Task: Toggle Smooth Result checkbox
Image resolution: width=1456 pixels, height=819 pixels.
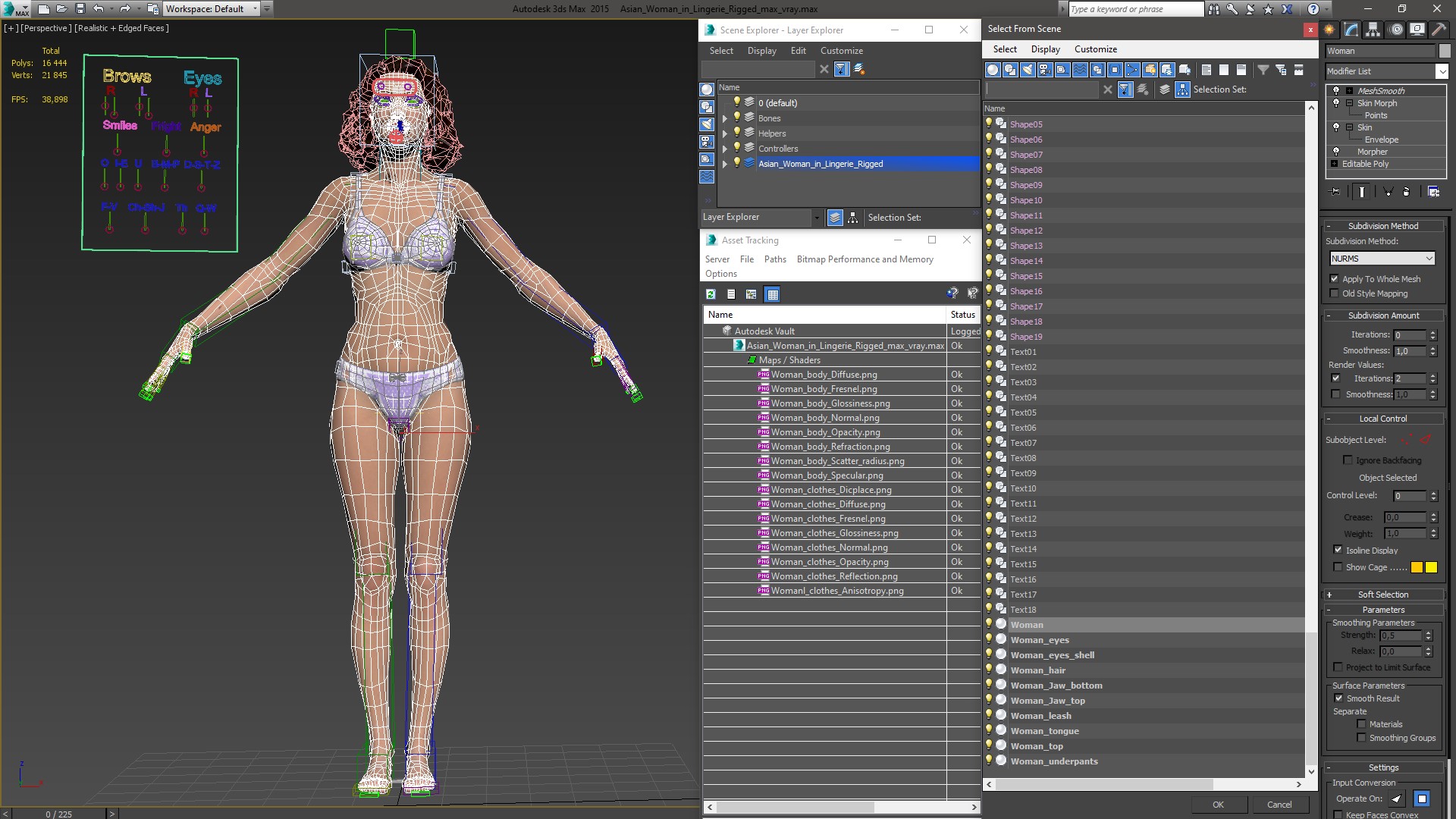Action: point(1338,698)
